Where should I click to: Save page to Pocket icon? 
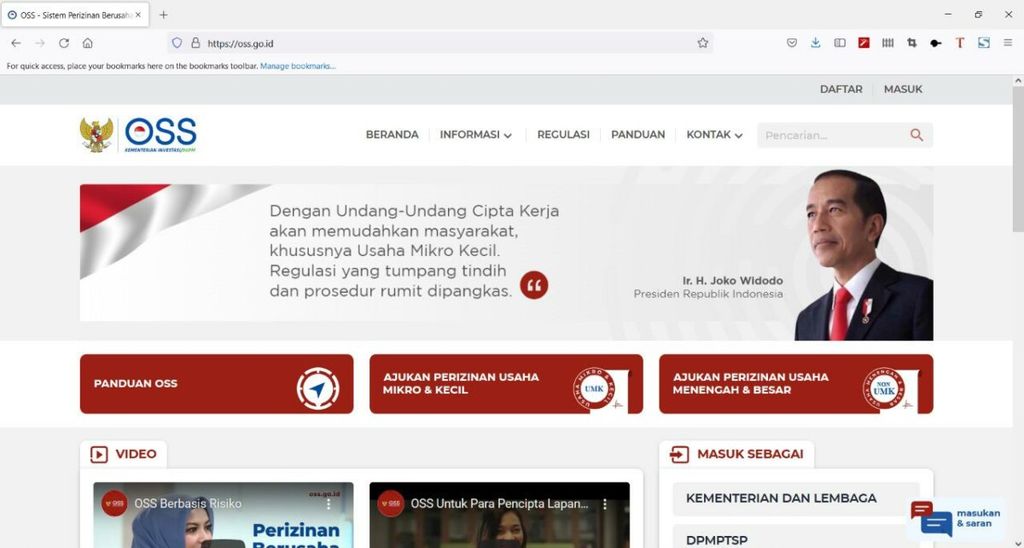pyautogui.click(x=792, y=43)
